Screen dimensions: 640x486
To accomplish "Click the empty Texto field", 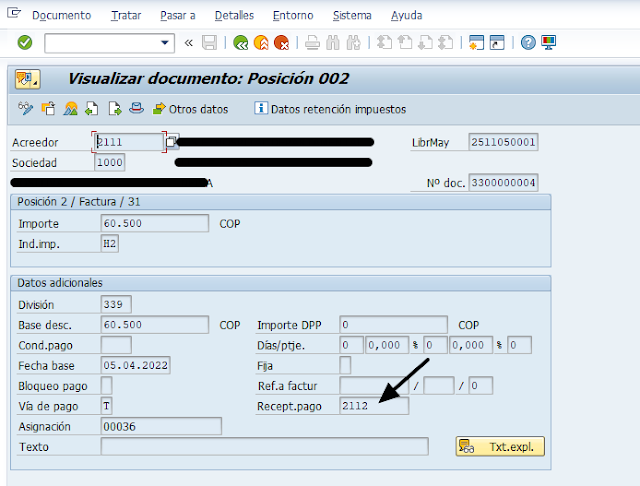I will coord(264,447).
